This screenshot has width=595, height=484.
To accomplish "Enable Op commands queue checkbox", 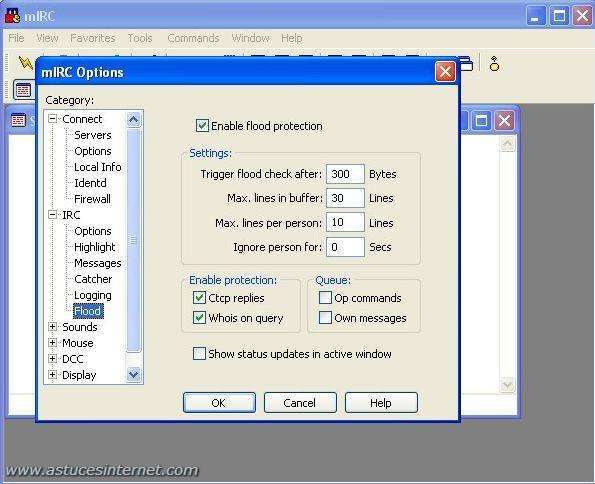I will click(x=325, y=298).
